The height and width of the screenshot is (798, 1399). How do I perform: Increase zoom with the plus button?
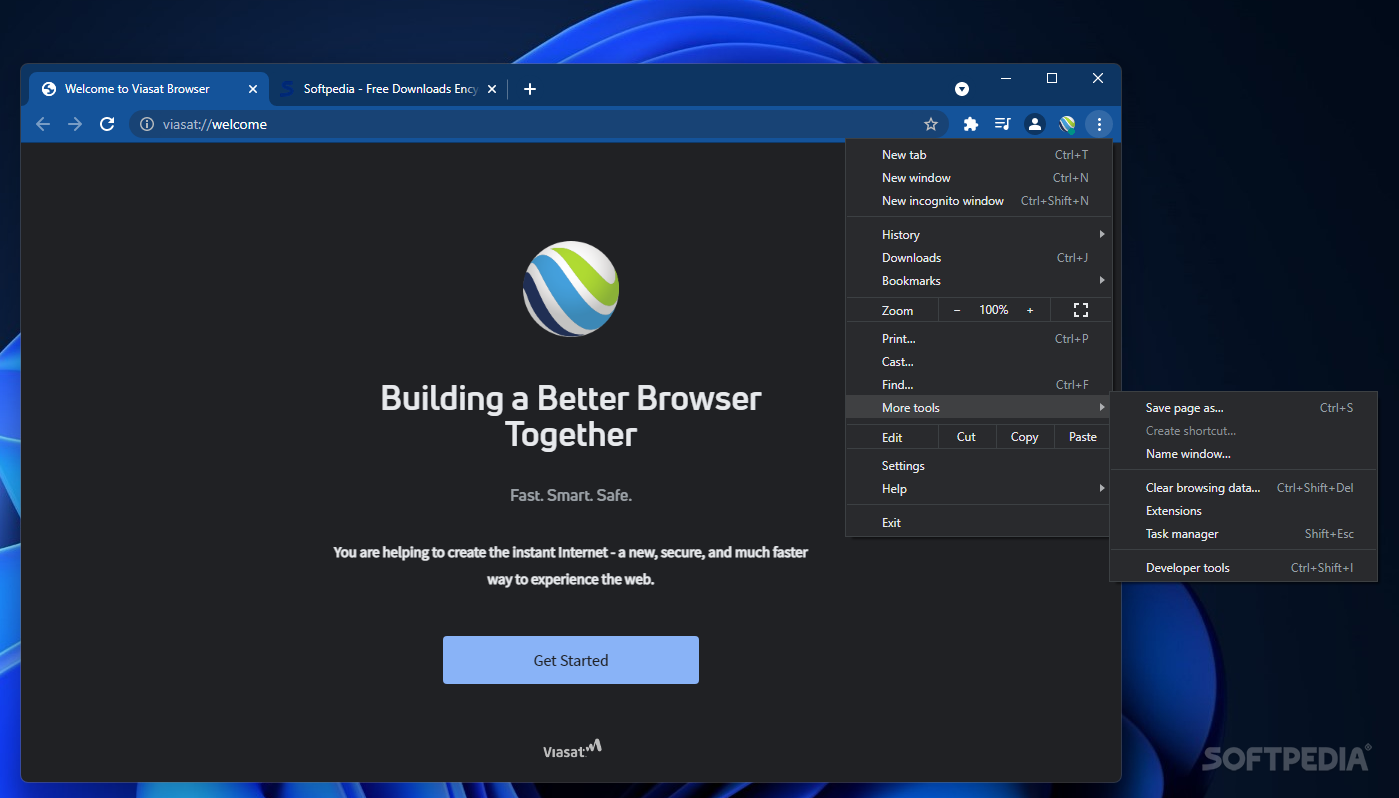pos(1030,310)
